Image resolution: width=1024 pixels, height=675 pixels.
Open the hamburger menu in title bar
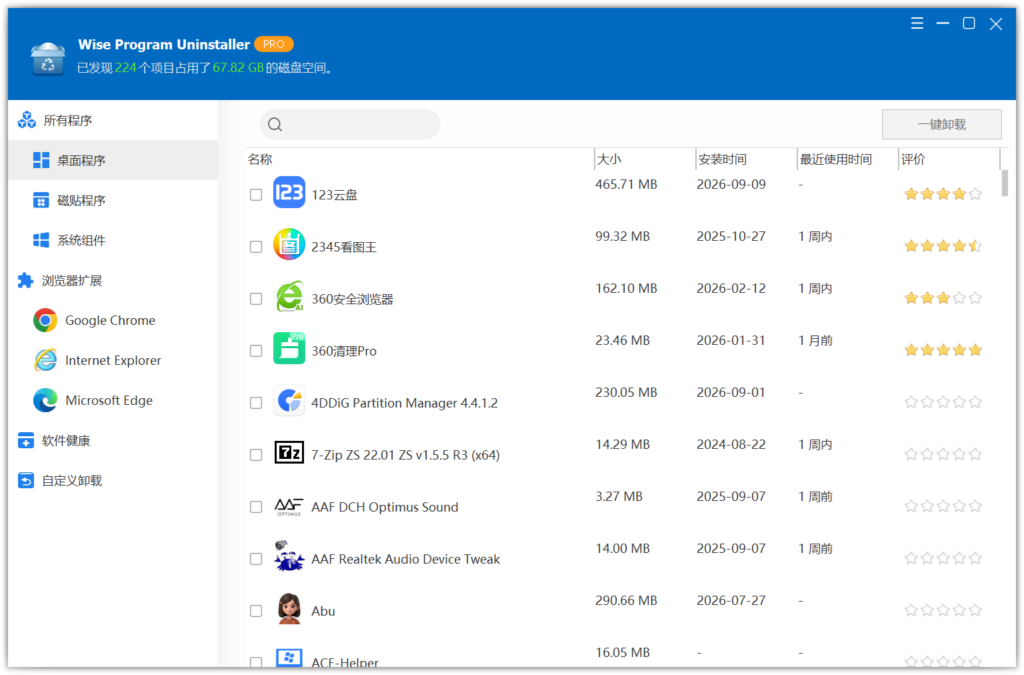(917, 24)
